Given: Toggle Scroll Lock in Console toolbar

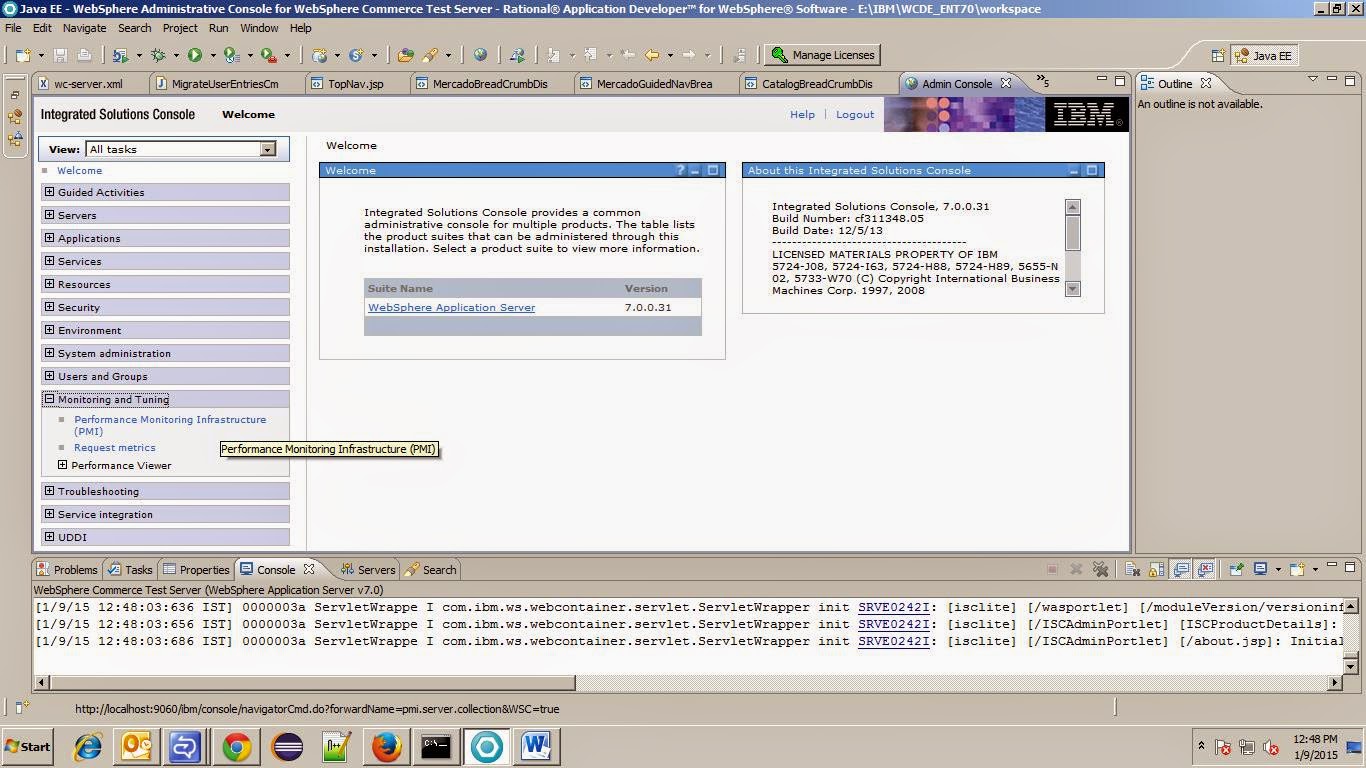Looking at the screenshot, I should (1157, 569).
